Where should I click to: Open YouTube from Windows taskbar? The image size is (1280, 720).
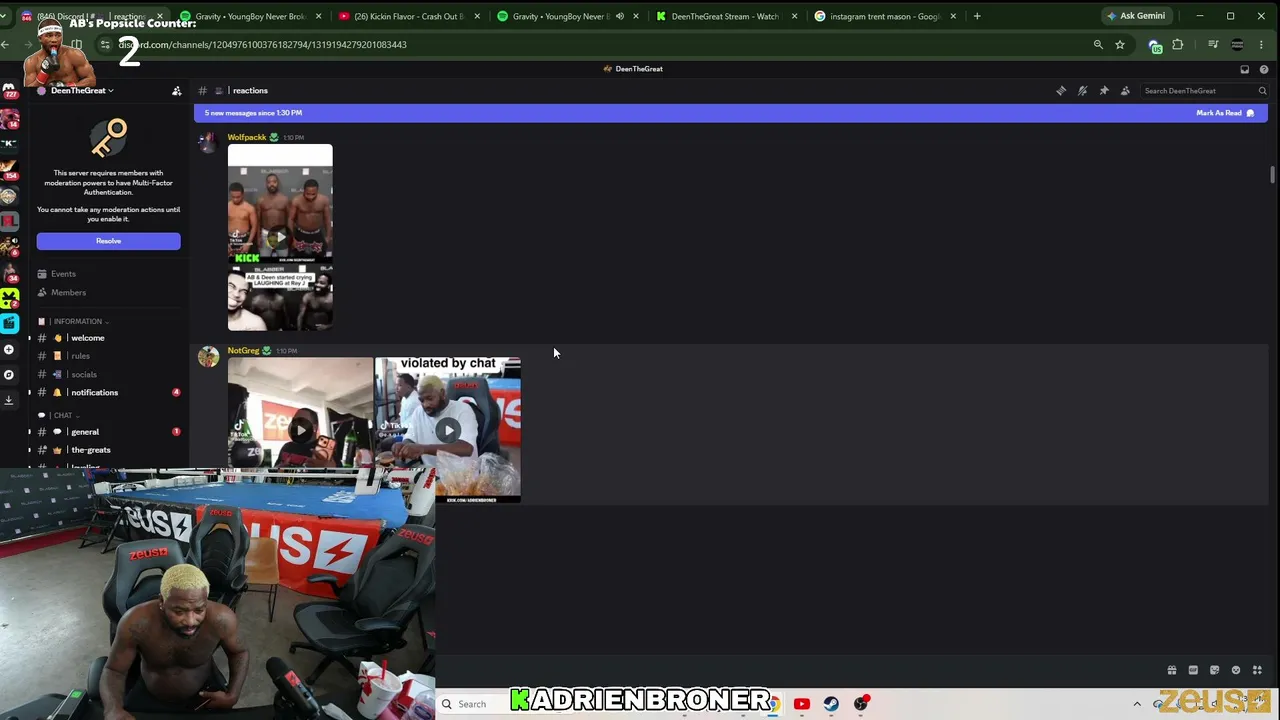(802, 704)
